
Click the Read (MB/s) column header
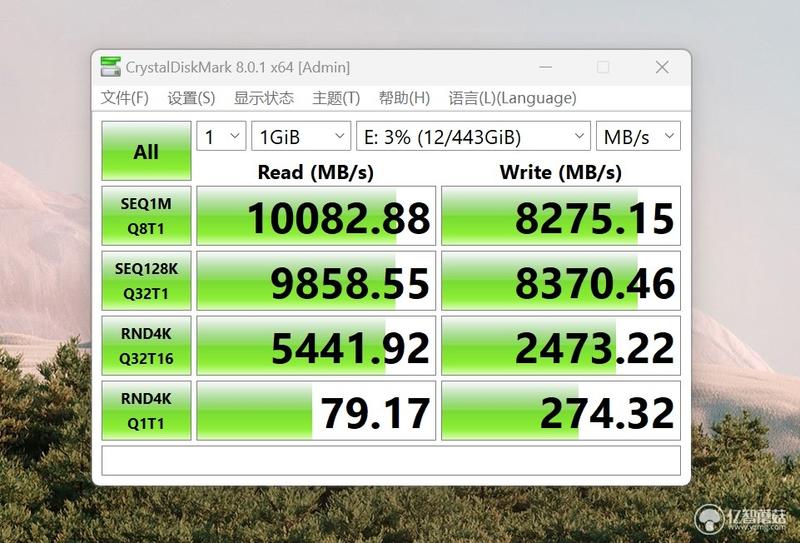(x=316, y=172)
